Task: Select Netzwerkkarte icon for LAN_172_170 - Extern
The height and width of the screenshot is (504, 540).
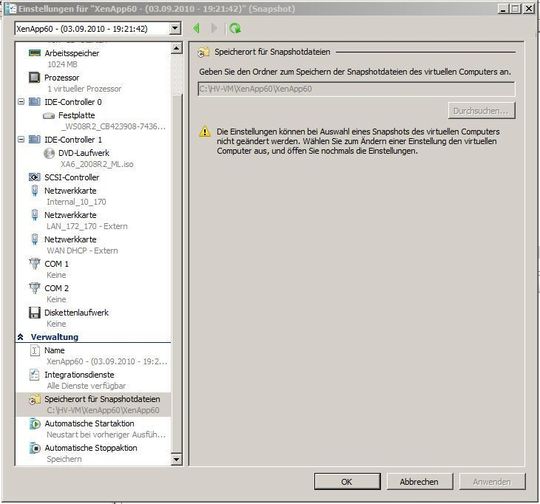Action: click(x=34, y=215)
